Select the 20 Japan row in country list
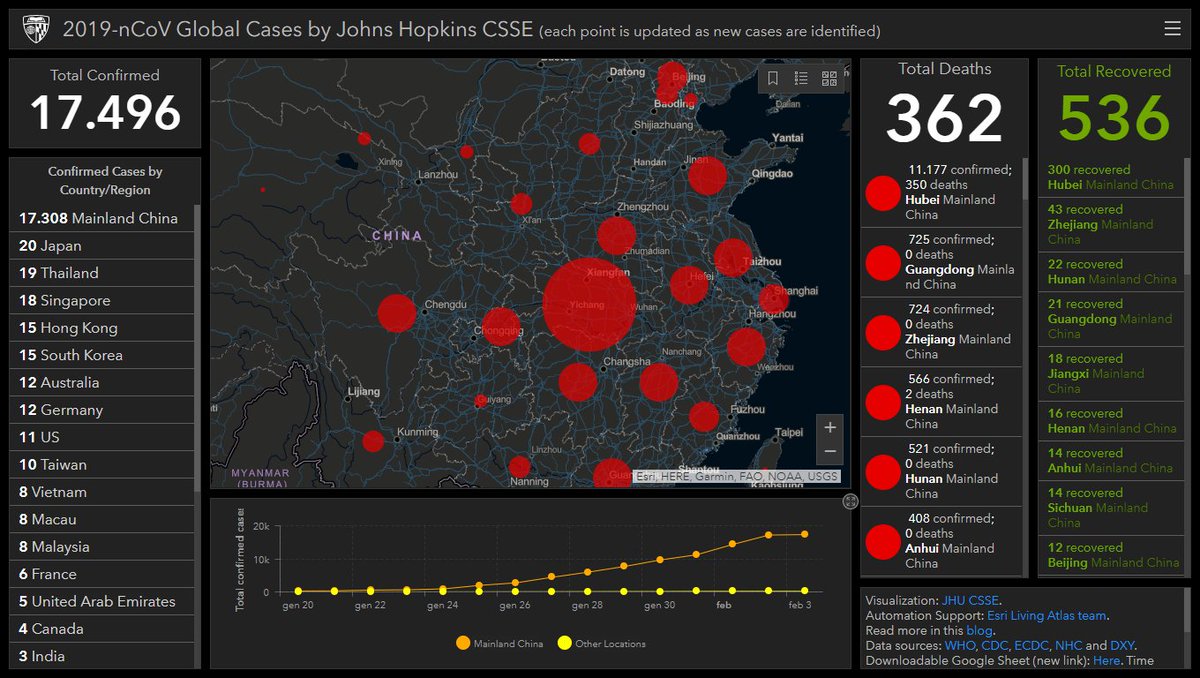This screenshot has width=1200, height=678. click(100, 245)
